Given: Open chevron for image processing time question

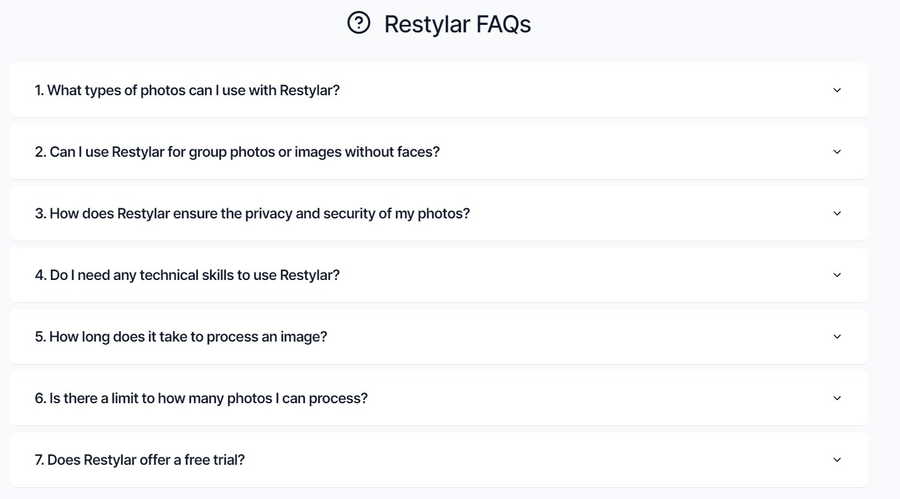Looking at the screenshot, I should [x=837, y=336].
